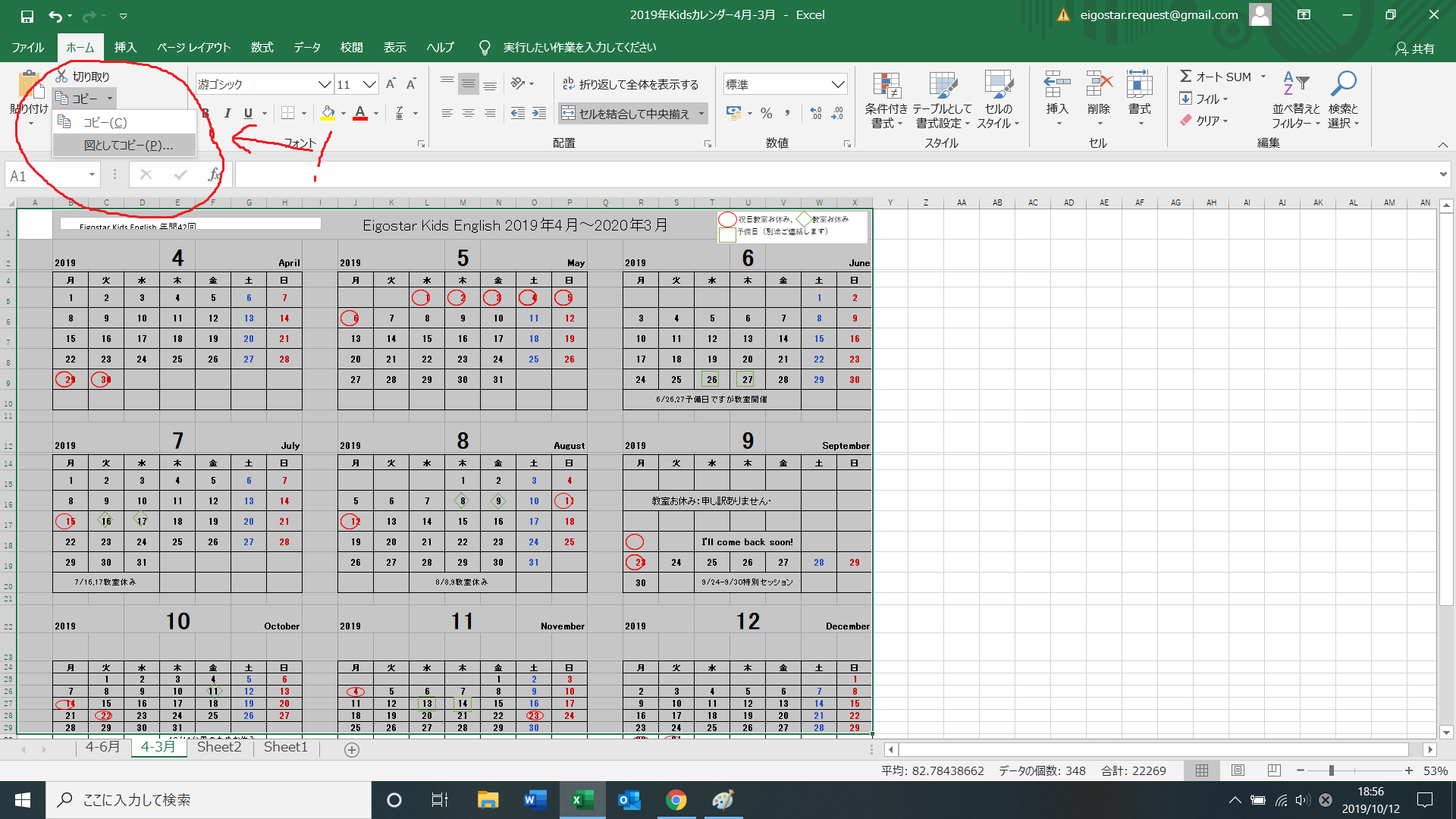Open the border style dropdown arrow
Image resolution: width=1456 pixels, height=819 pixels.
click(304, 114)
